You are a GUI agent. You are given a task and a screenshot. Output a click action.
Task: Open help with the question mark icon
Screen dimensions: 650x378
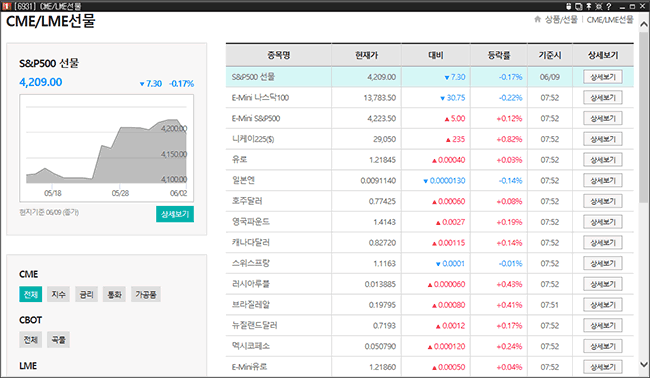pos(609,6)
